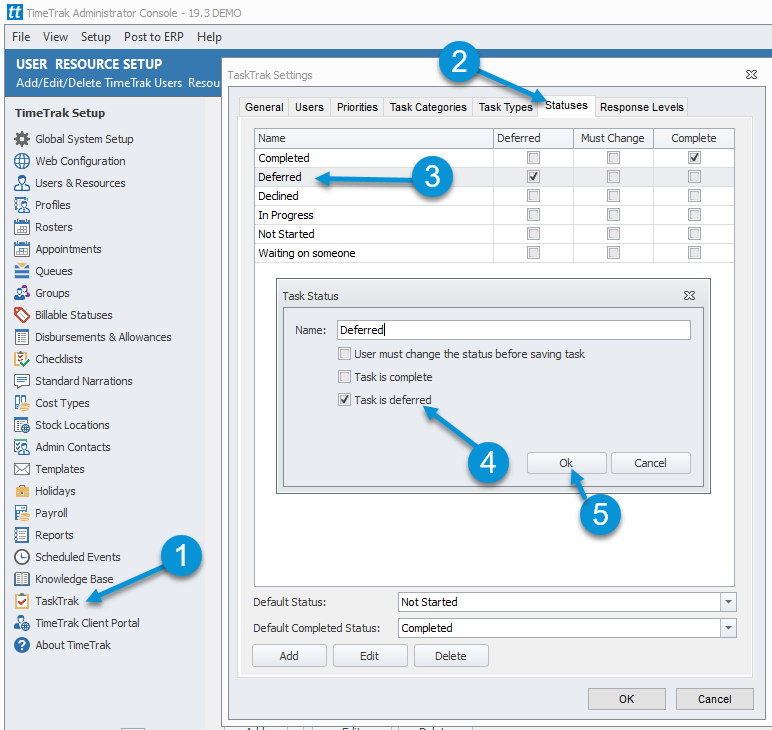Toggle Complete checkbox in Completed row
Image resolution: width=772 pixels, height=730 pixels.
coord(694,158)
